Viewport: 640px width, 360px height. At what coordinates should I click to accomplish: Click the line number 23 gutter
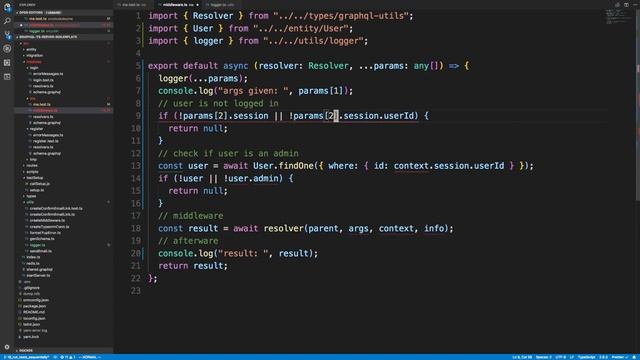pos(136,291)
